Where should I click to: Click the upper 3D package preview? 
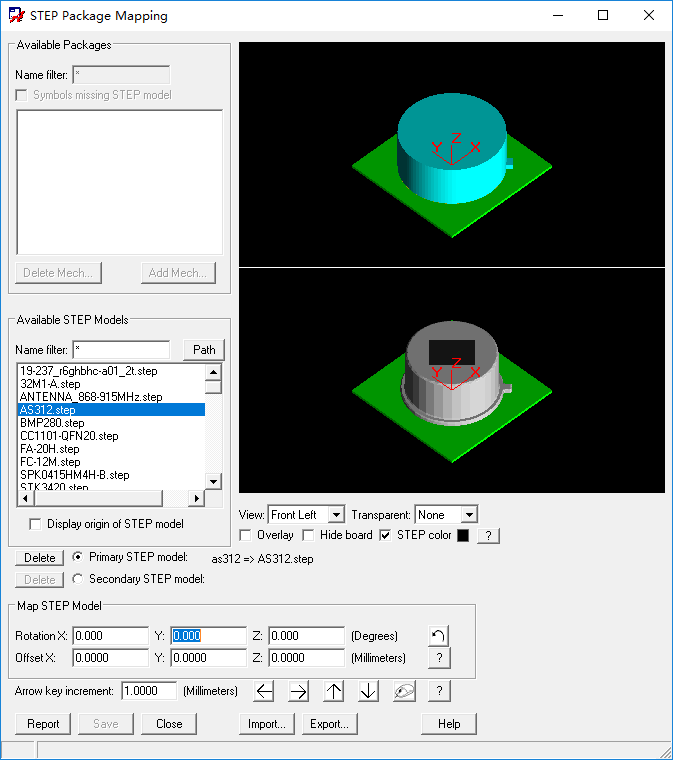tap(452, 154)
